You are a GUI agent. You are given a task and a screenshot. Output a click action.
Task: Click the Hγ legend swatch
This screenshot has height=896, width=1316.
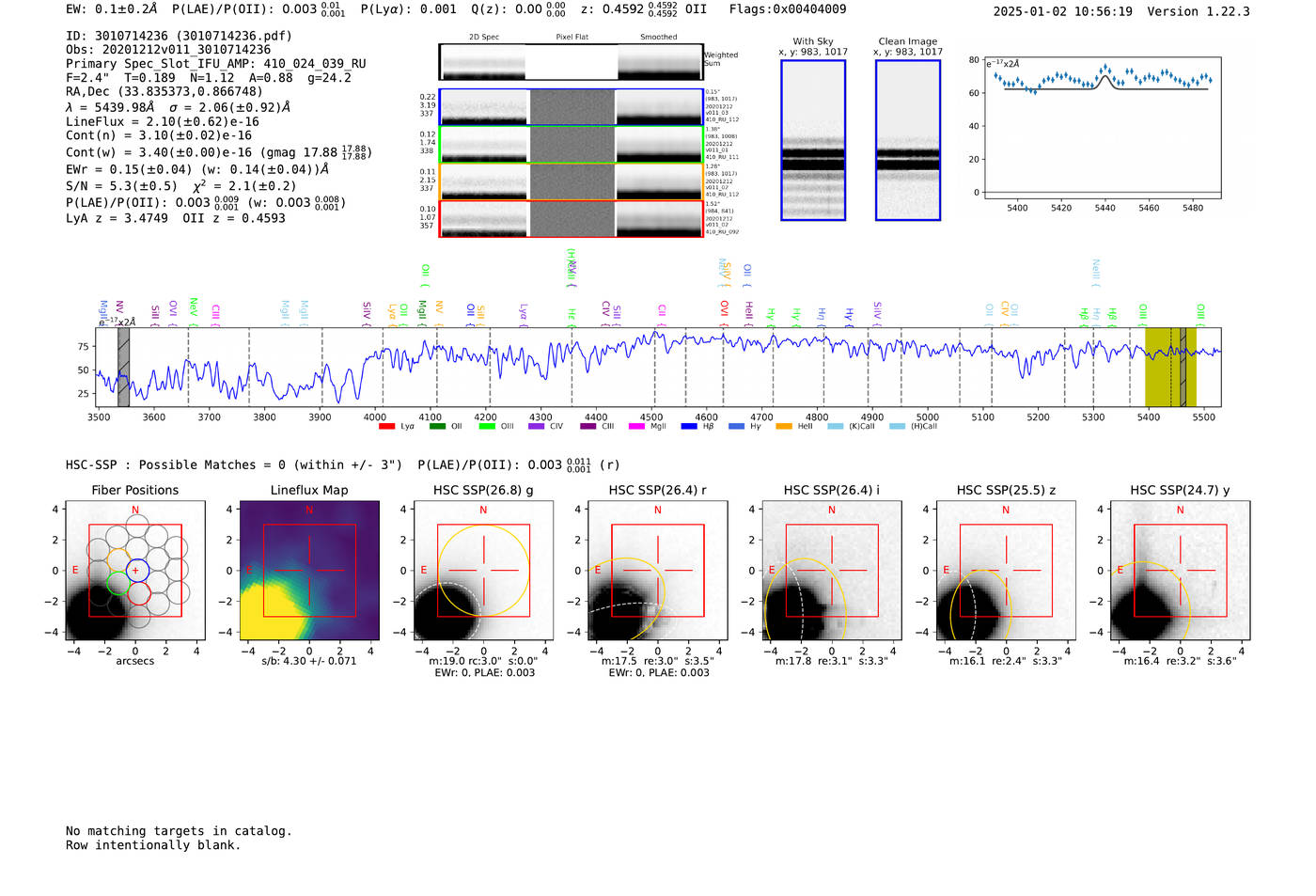(736, 427)
